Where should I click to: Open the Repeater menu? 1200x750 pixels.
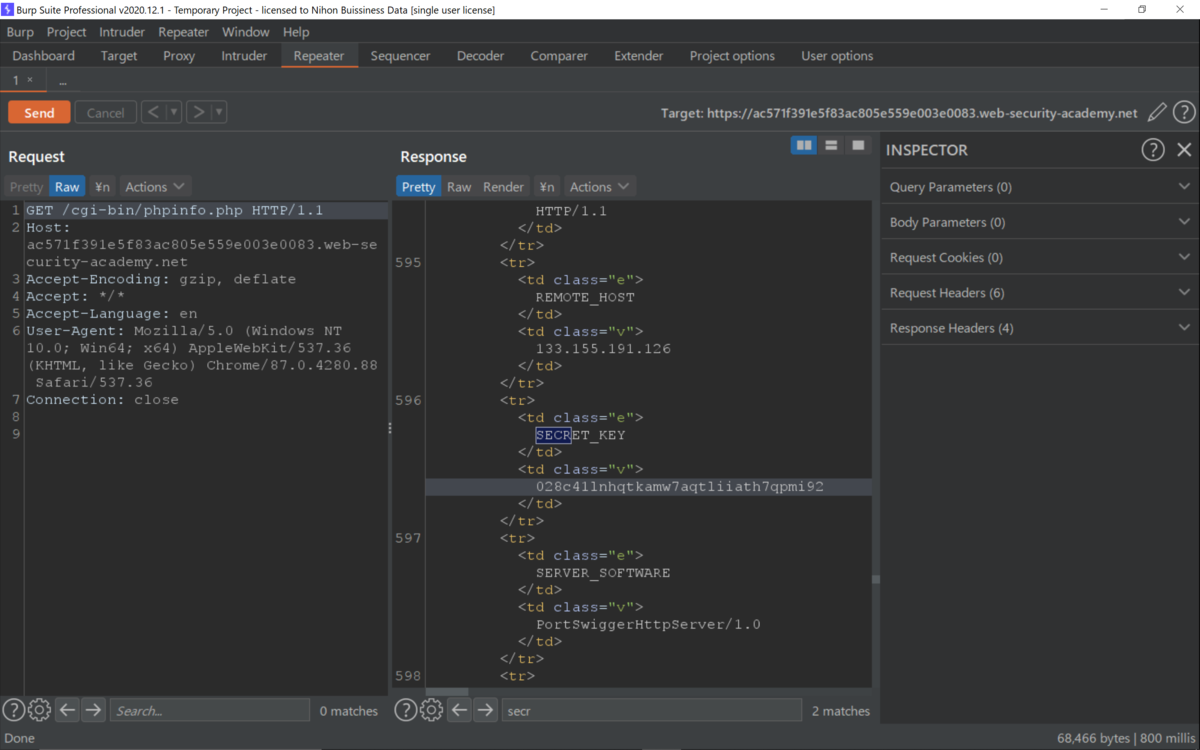[x=184, y=32]
